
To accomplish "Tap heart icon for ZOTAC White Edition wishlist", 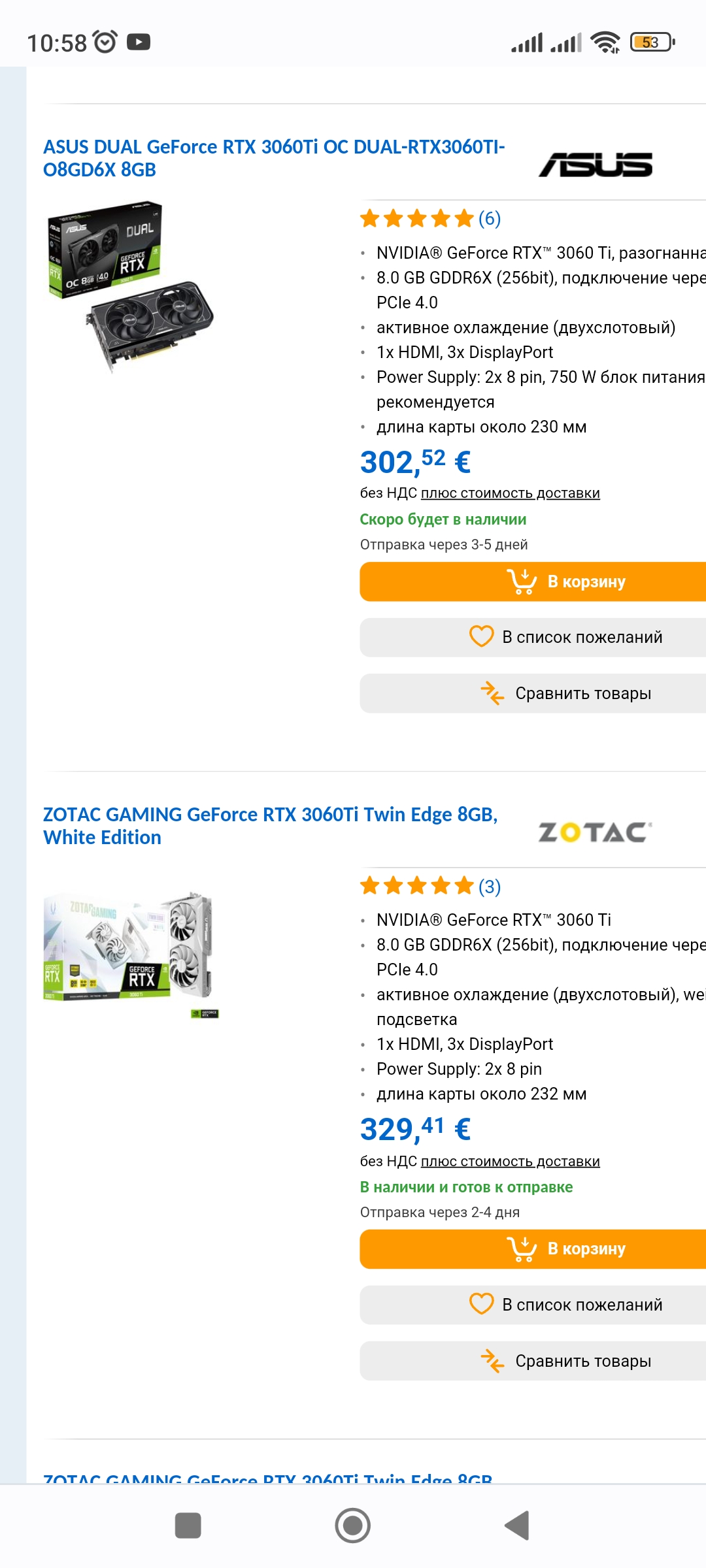I will [482, 1304].
